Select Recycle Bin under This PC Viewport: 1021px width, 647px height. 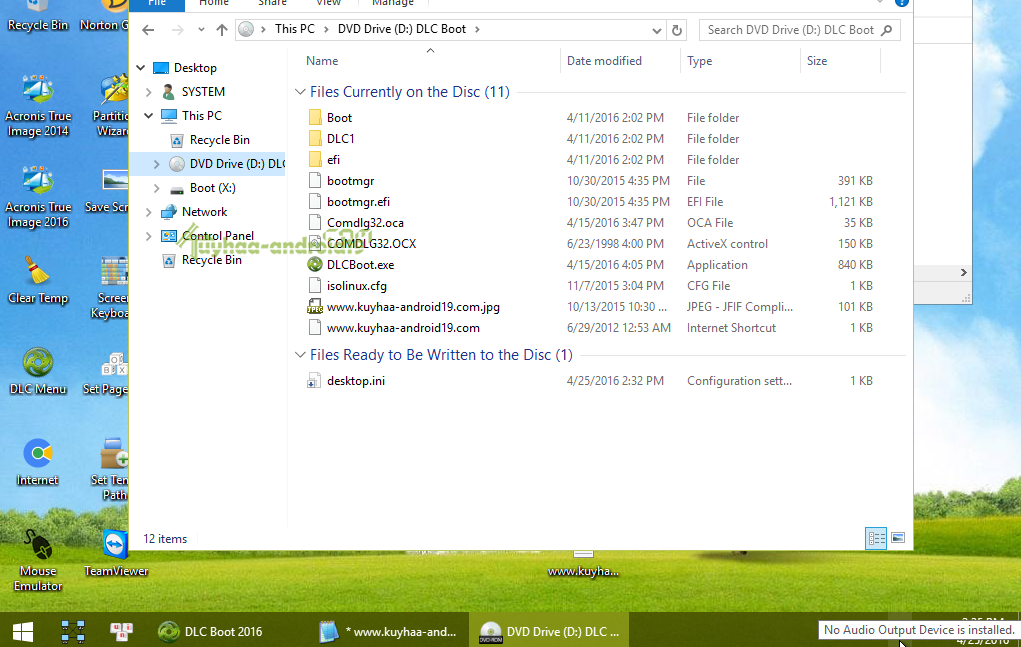point(219,140)
